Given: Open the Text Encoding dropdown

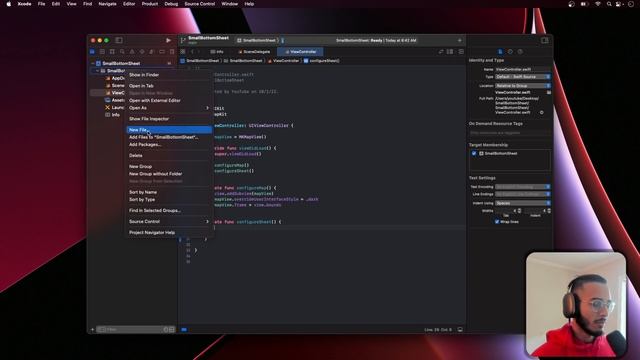Looking at the screenshot, I should pyautogui.click(x=523, y=187).
